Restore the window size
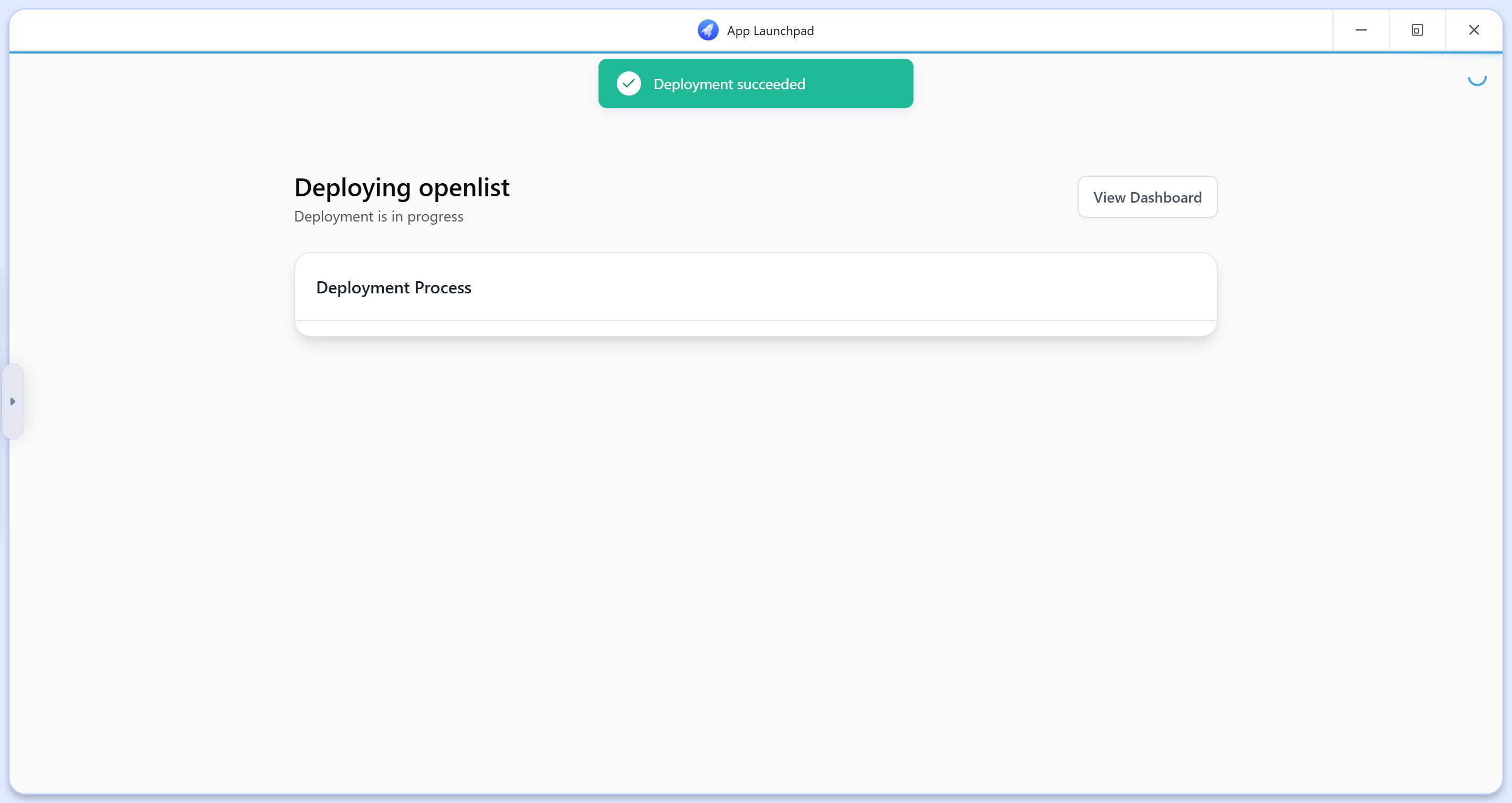The width and height of the screenshot is (1512, 803). (1417, 30)
